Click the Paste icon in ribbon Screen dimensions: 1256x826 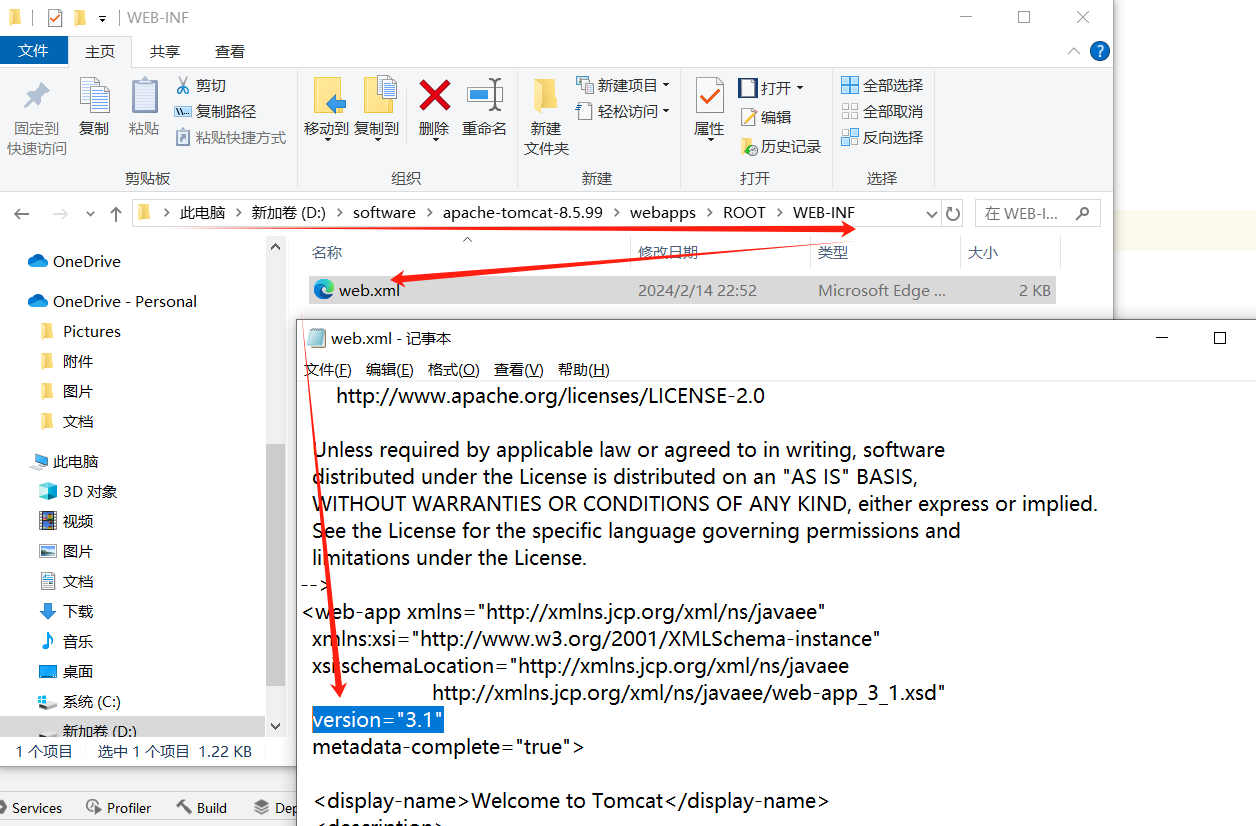(x=144, y=97)
